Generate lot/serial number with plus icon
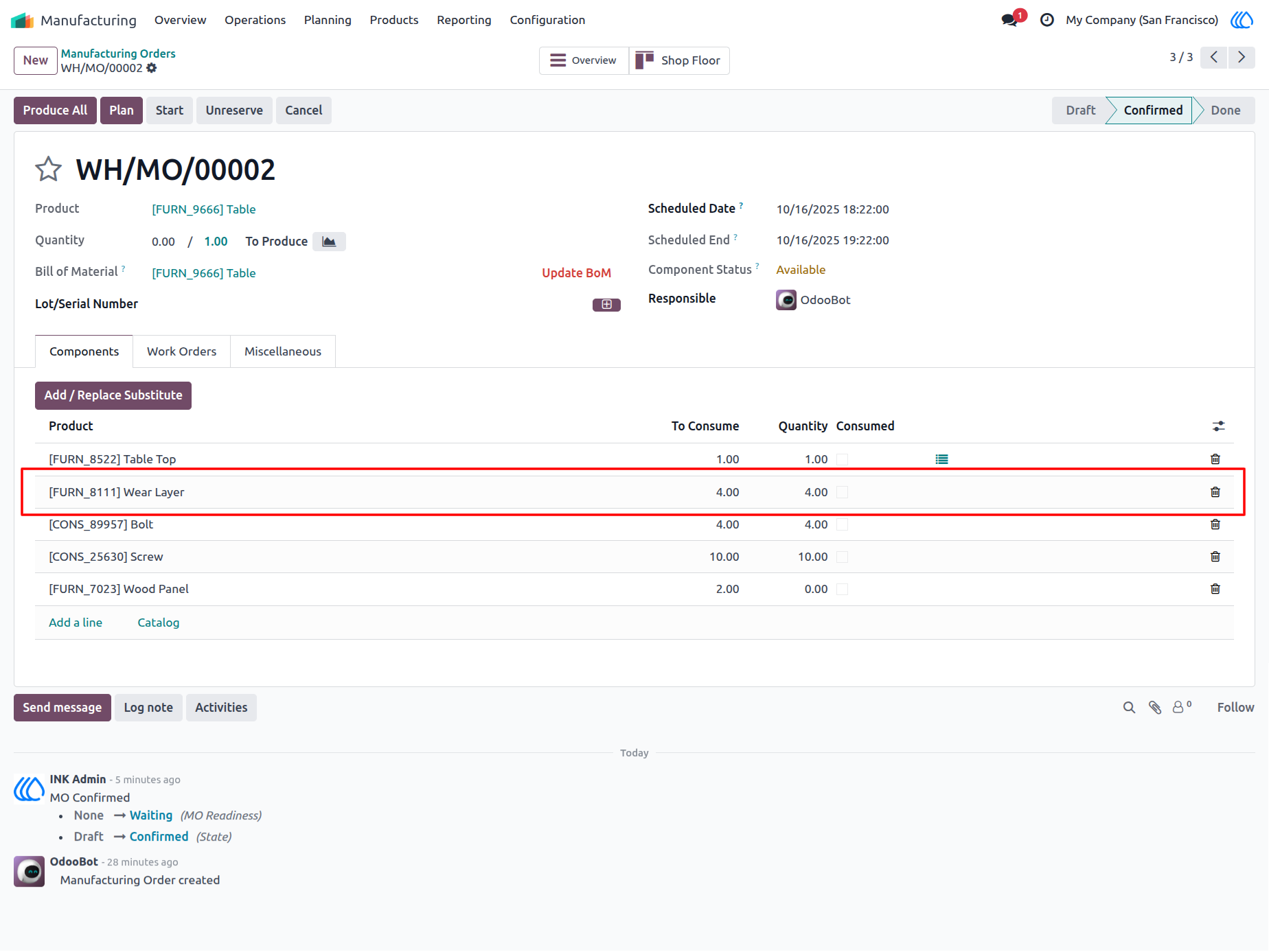The image size is (1269, 952). pyautogui.click(x=606, y=304)
